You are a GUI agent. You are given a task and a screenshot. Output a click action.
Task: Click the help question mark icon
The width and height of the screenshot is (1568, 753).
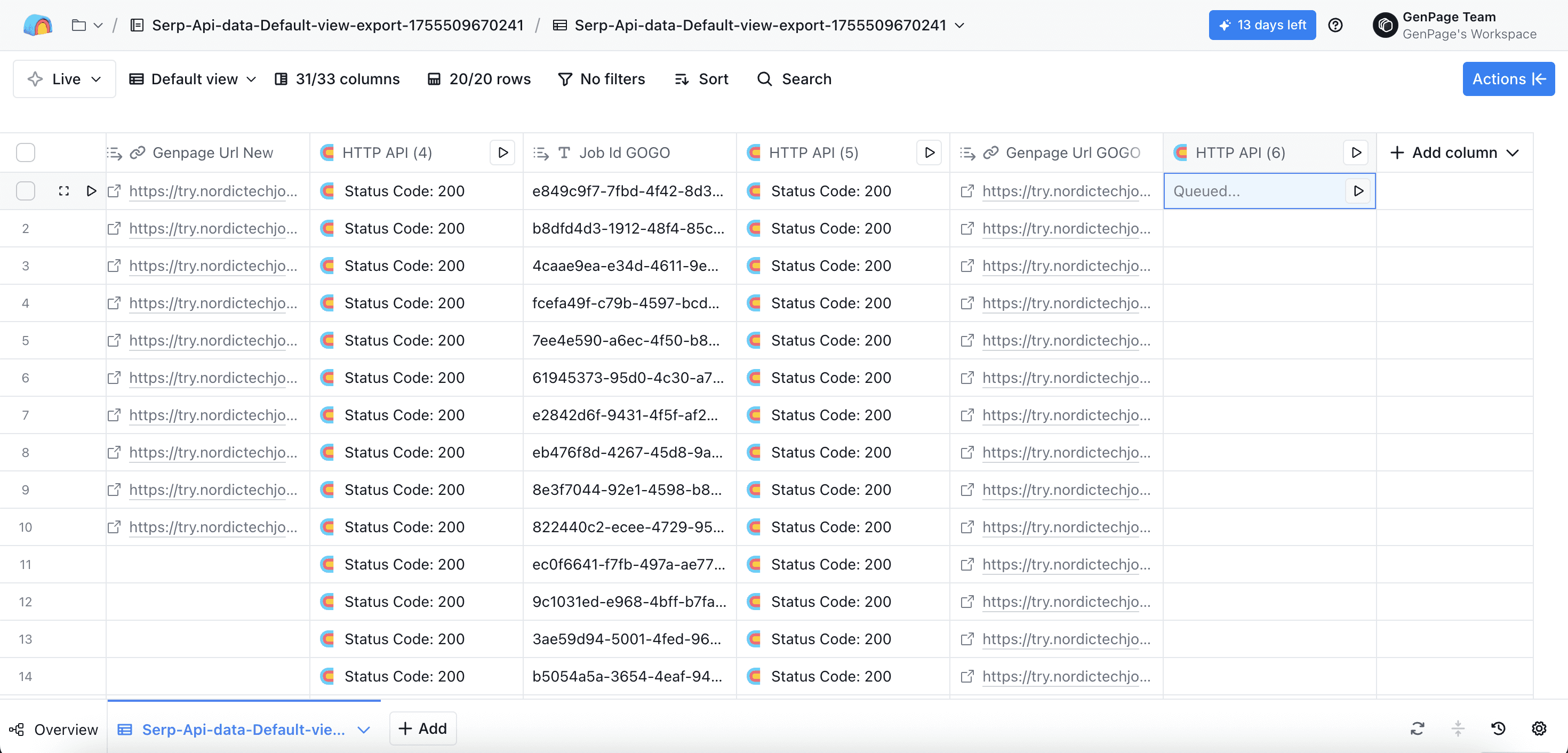pyautogui.click(x=1335, y=25)
